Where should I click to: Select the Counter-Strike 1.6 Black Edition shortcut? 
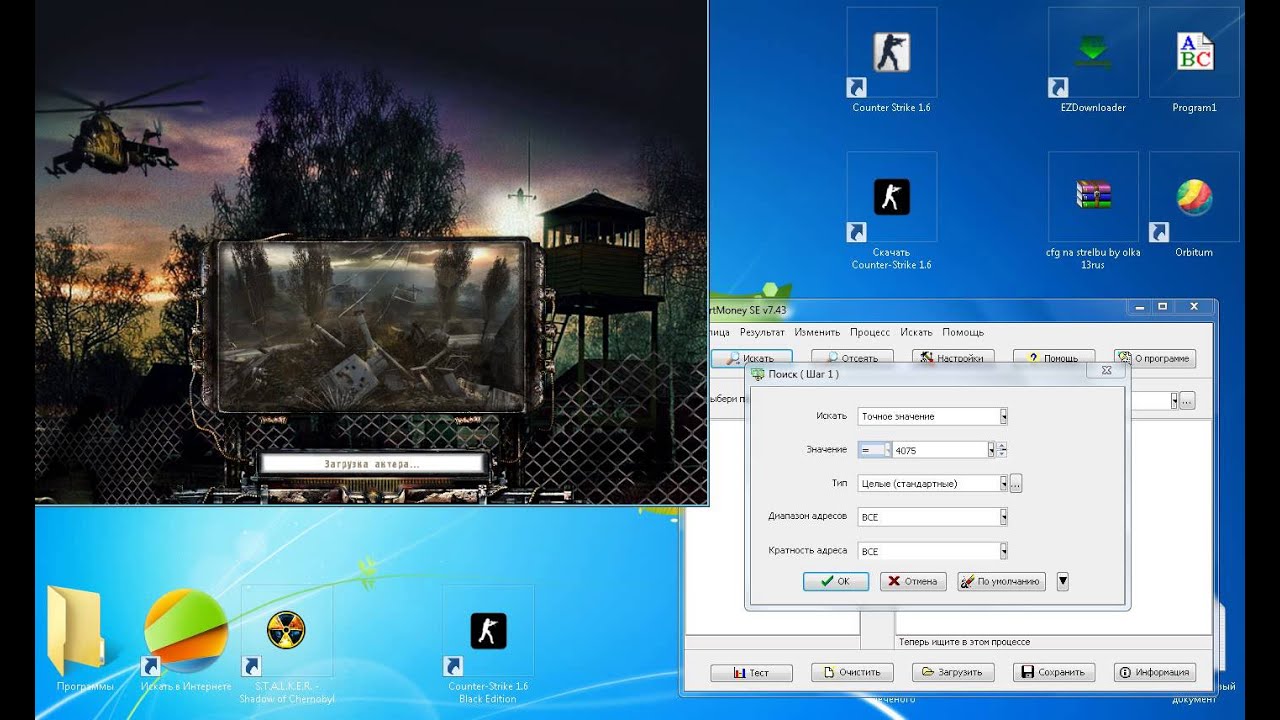(488, 645)
